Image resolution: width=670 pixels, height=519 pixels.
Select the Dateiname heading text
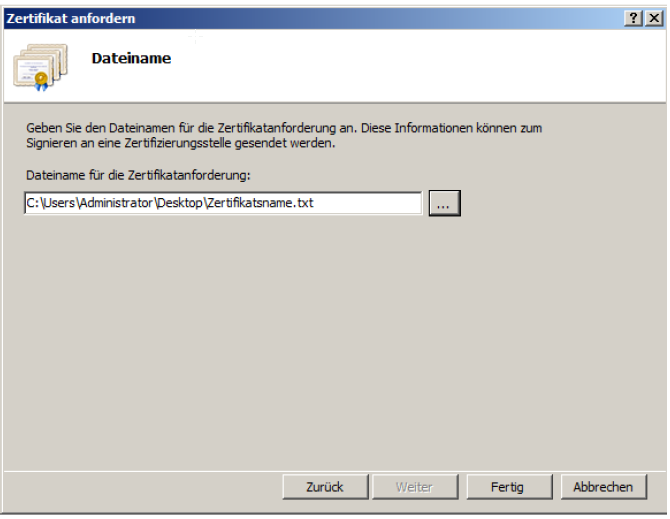[x=131, y=58]
